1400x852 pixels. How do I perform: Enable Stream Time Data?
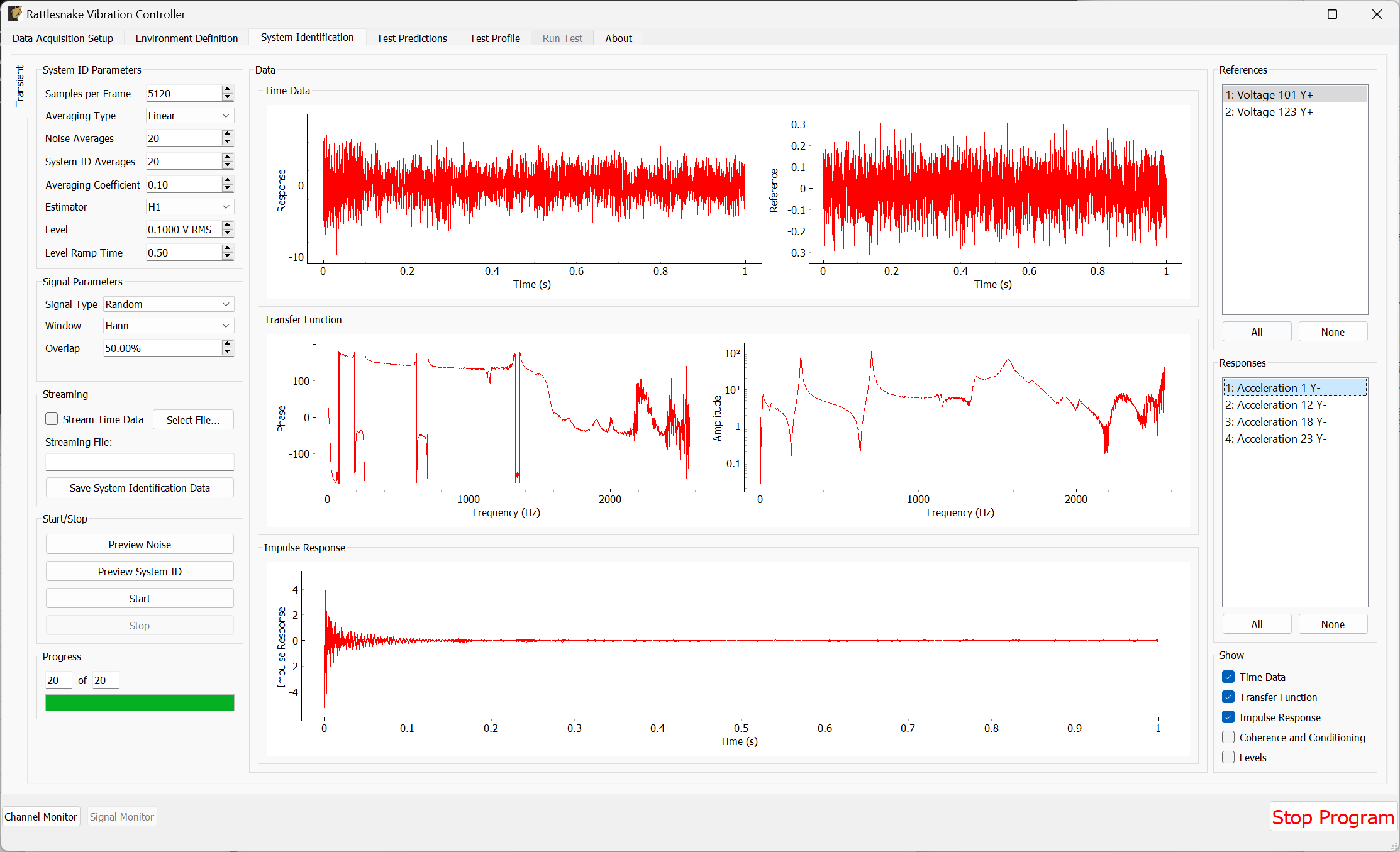[52, 419]
